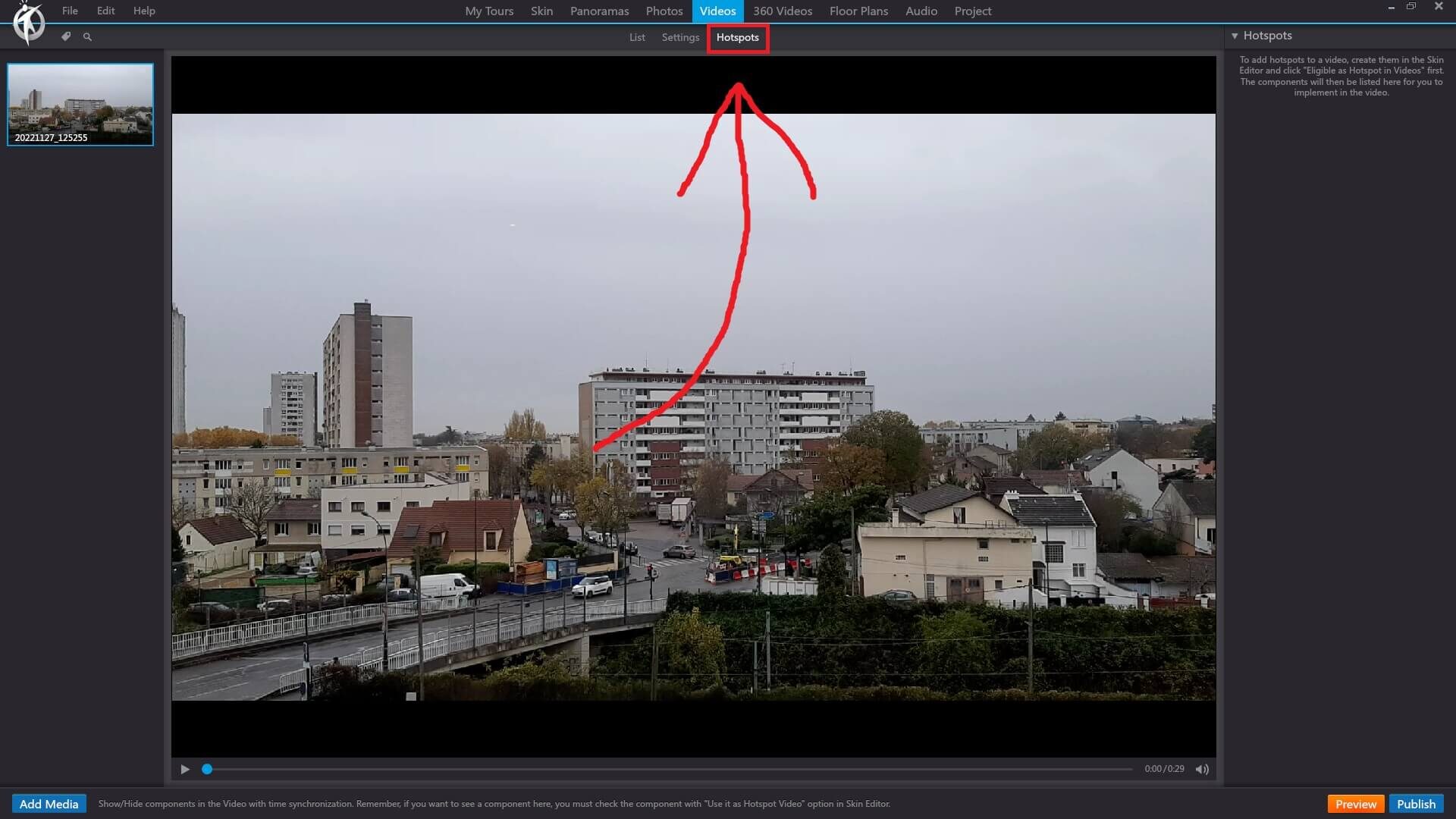Viewport: 1456px width, 819px height.
Task: Click the Videos tab in the menu bar
Action: point(719,11)
